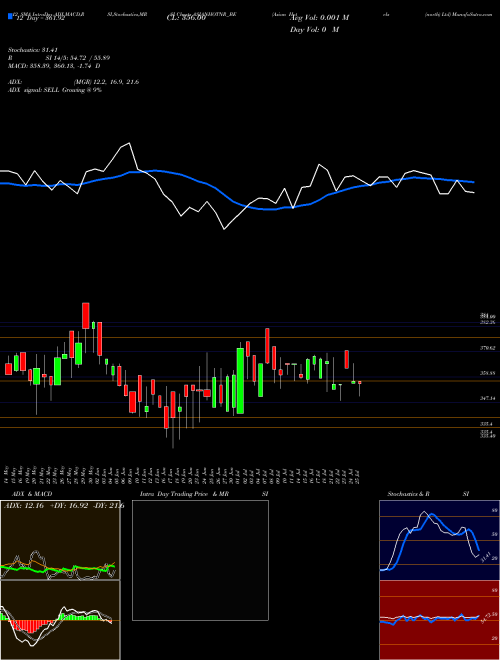
Task: Click the 'ADX signal: SELL' text
Action: pos(55,90)
